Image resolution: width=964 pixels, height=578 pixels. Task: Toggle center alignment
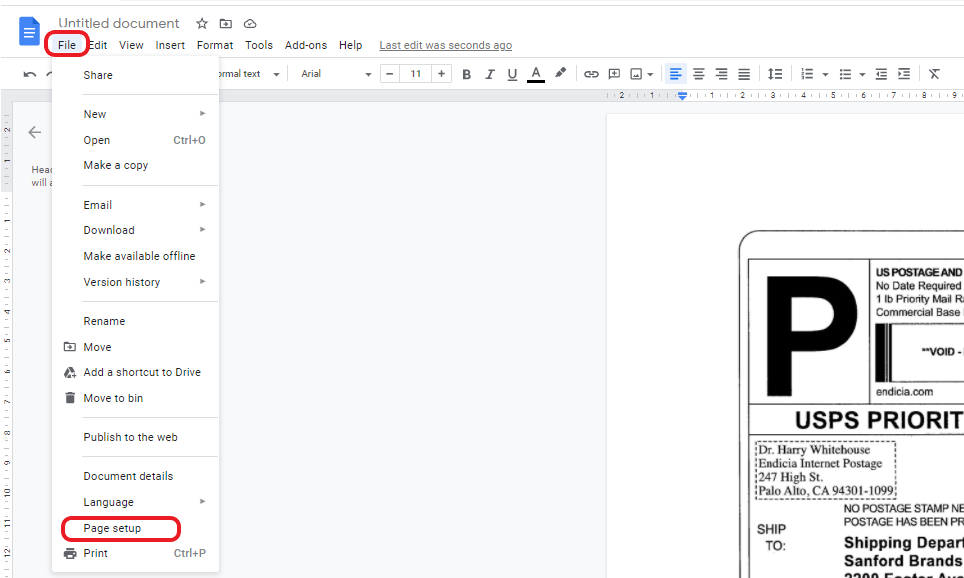tap(698, 73)
